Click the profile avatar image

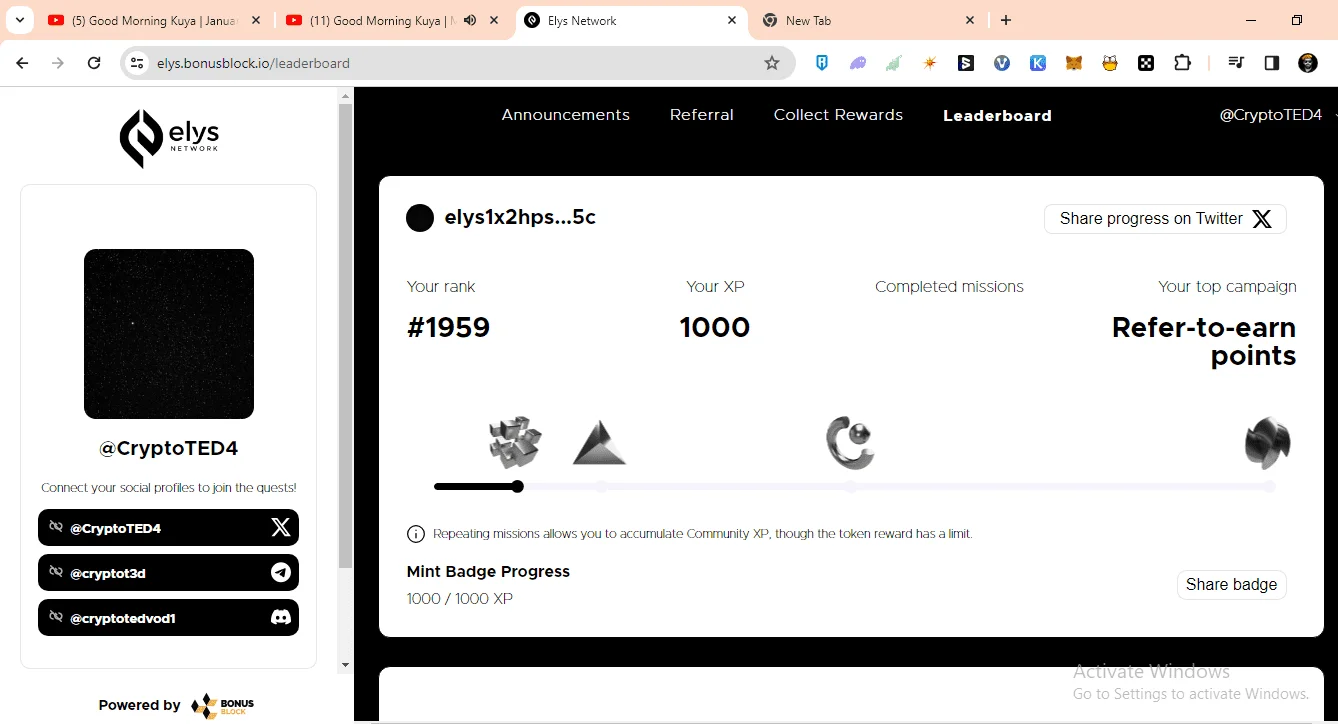tap(169, 334)
